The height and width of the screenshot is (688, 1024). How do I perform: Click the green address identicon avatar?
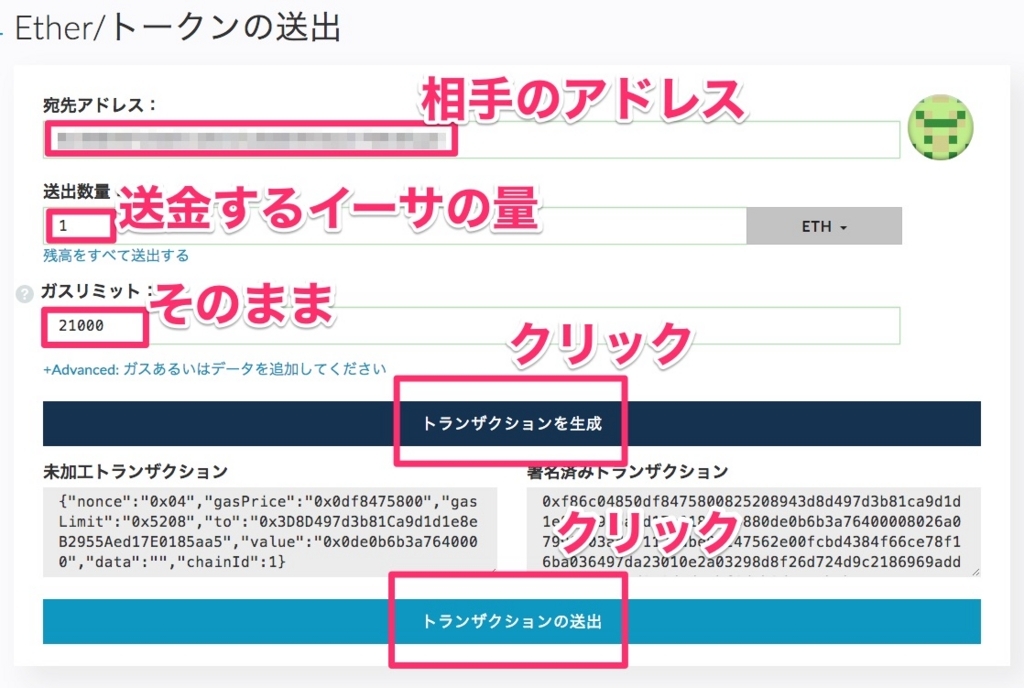940,130
